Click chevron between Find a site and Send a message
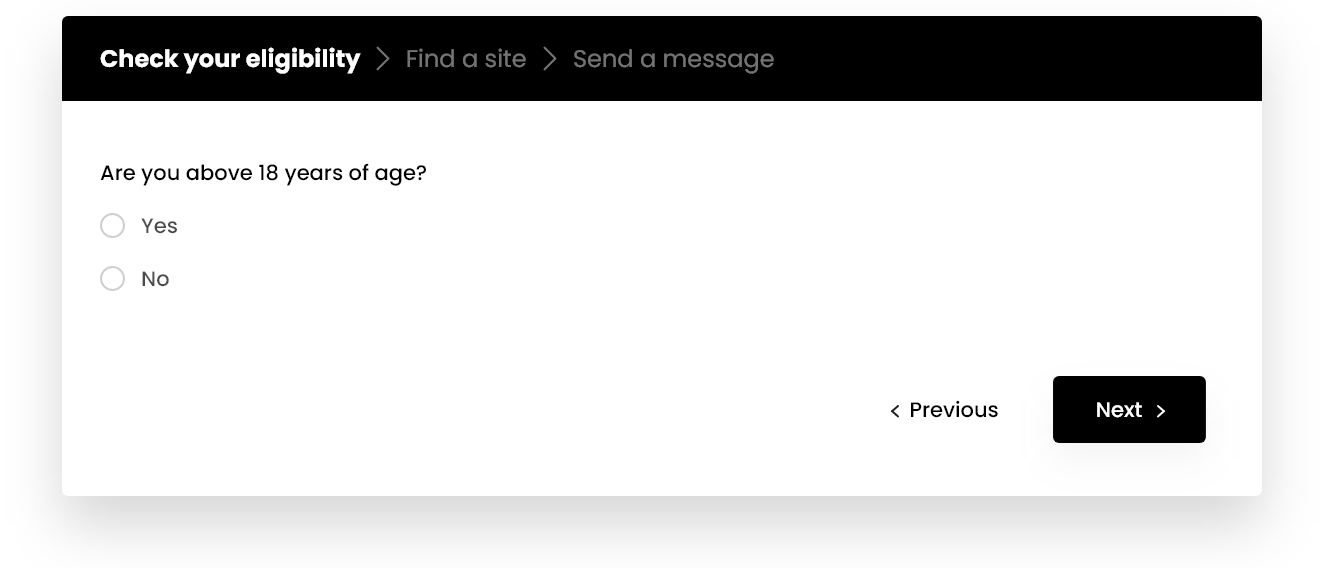The image size is (1322, 568). coord(549,59)
